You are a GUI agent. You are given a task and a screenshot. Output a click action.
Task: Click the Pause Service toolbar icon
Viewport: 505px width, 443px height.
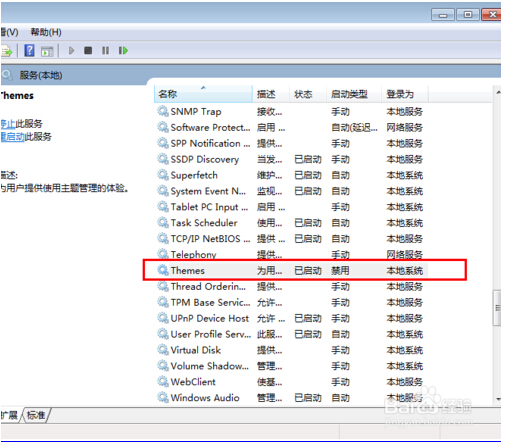coord(105,51)
